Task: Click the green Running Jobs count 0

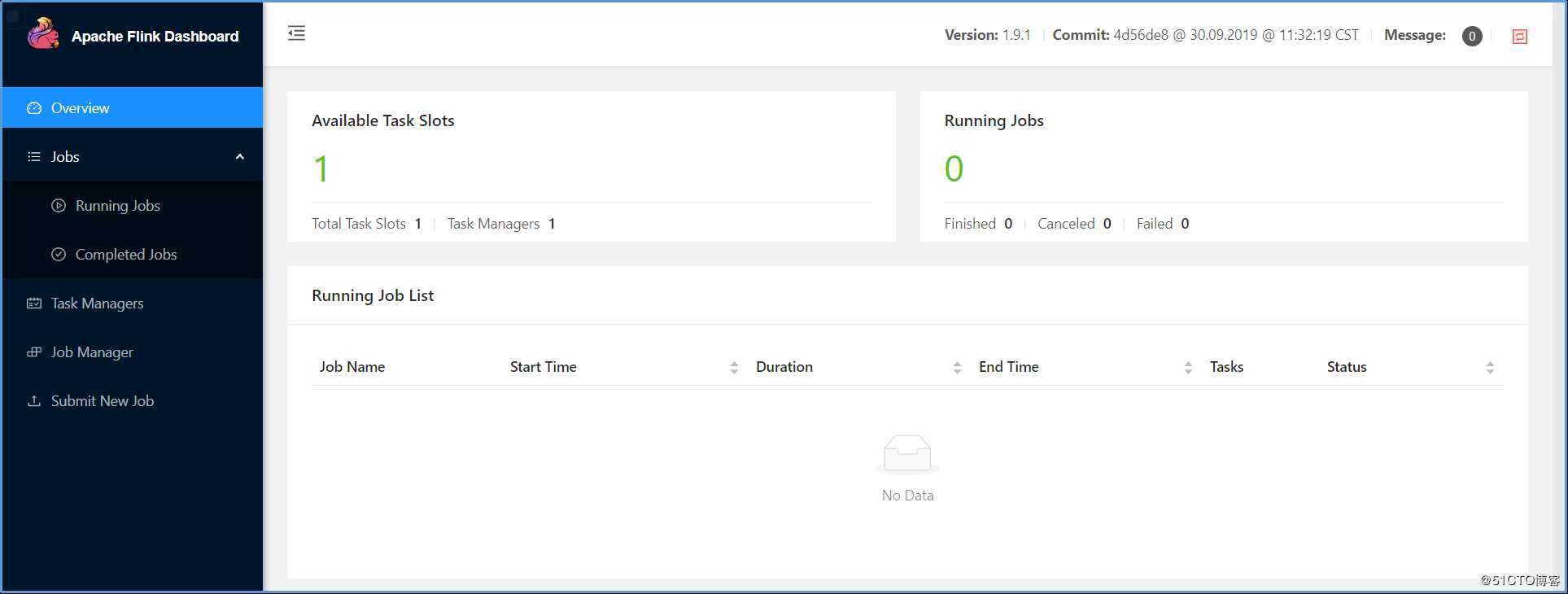Action: [954, 169]
